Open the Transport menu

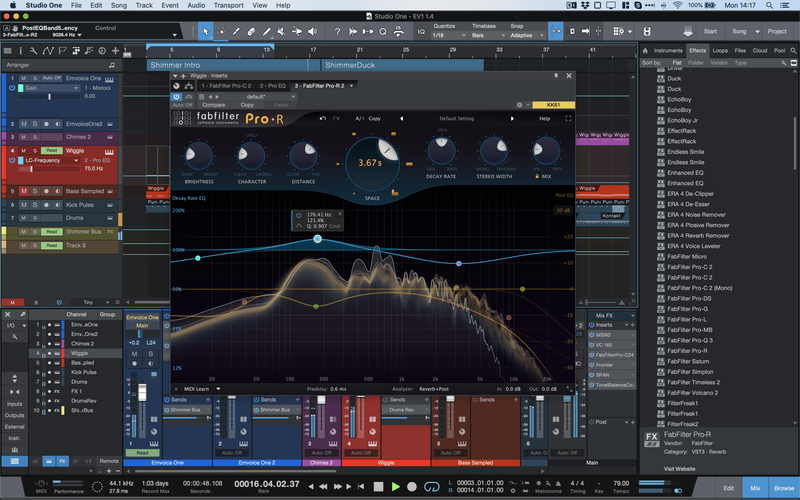[228, 5]
